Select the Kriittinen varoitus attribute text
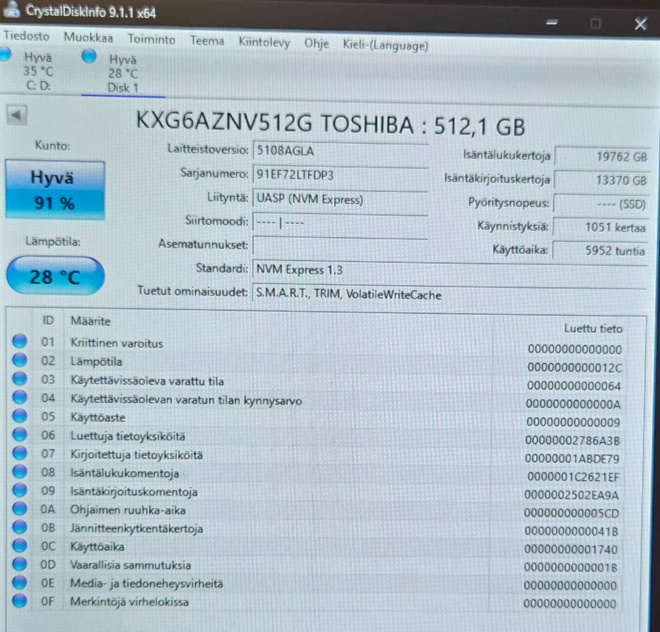The height and width of the screenshot is (632, 660). point(117,344)
